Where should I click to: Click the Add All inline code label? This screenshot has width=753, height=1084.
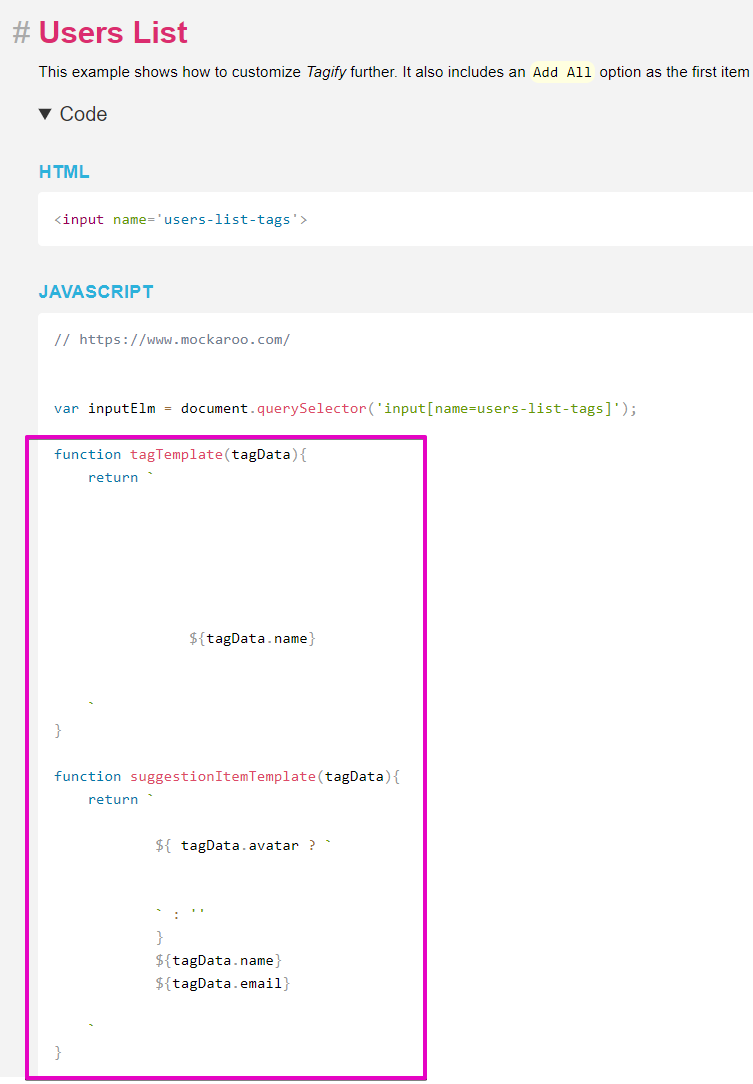pyautogui.click(x=562, y=73)
